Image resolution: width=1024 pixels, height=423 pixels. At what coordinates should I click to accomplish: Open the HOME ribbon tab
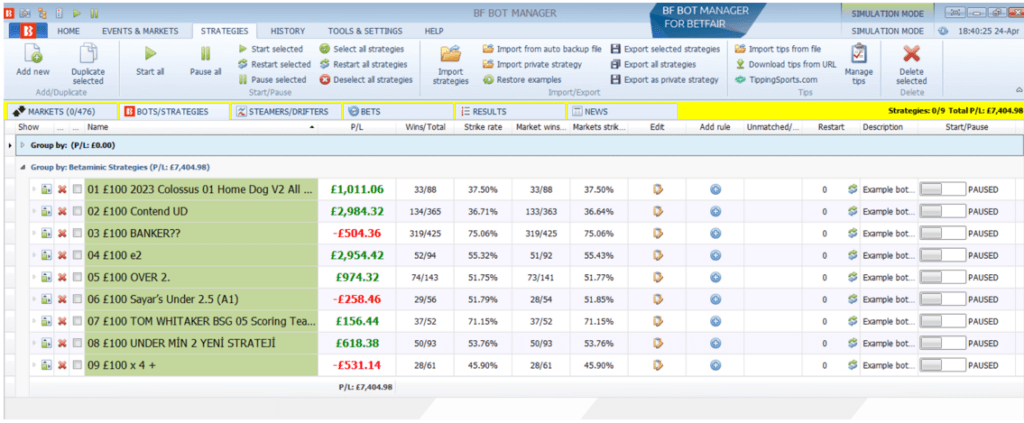coord(69,31)
